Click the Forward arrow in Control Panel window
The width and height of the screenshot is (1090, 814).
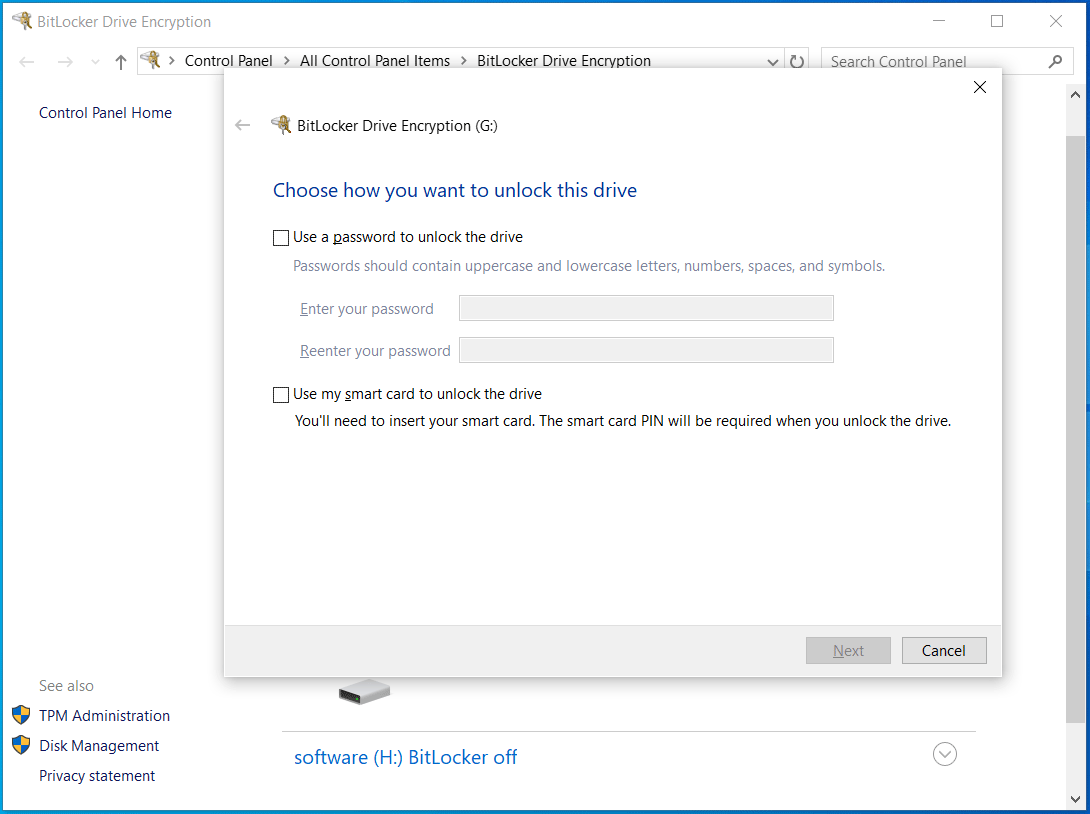tap(65, 62)
